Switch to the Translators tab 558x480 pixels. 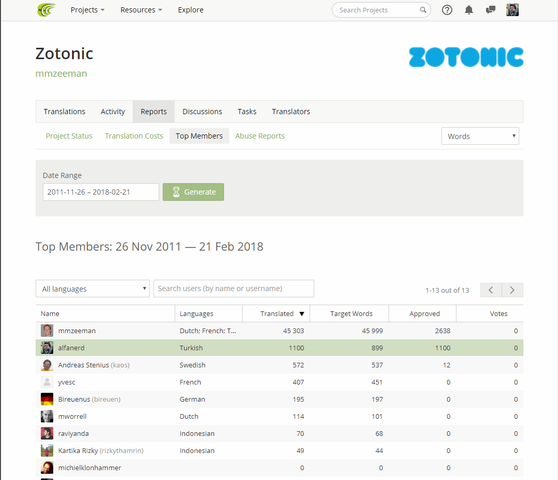(291, 111)
